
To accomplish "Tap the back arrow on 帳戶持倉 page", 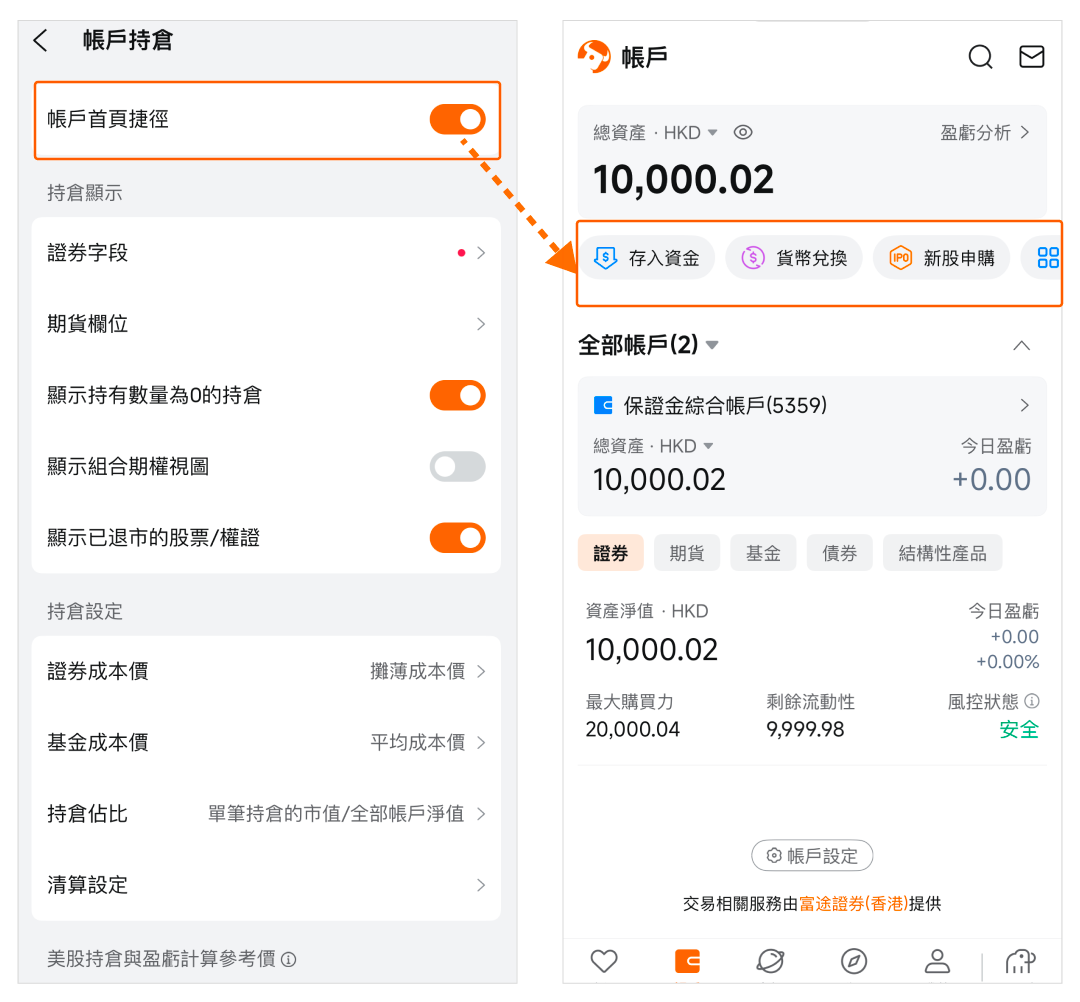I will (41, 41).
